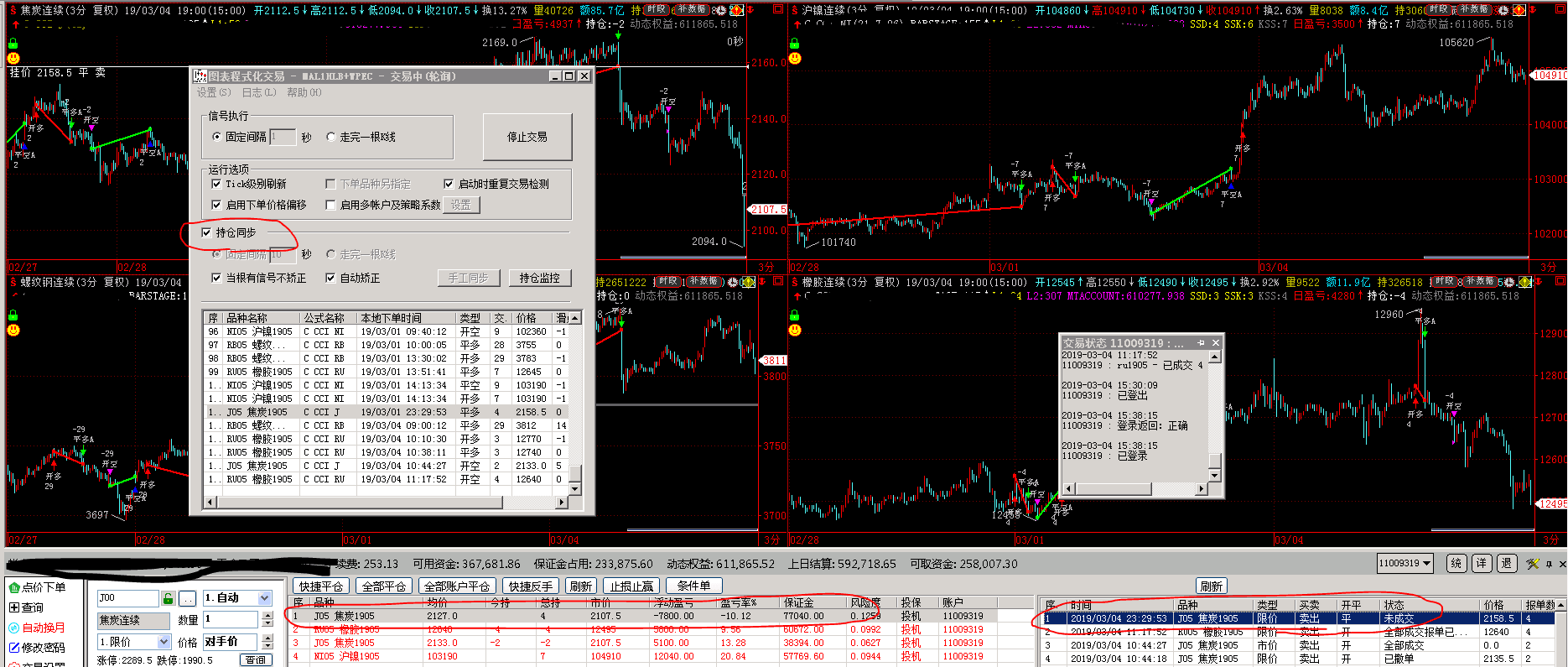The image size is (1568, 667).
Task: Open the 11009319 account dropdown
Action: (x=1427, y=563)
